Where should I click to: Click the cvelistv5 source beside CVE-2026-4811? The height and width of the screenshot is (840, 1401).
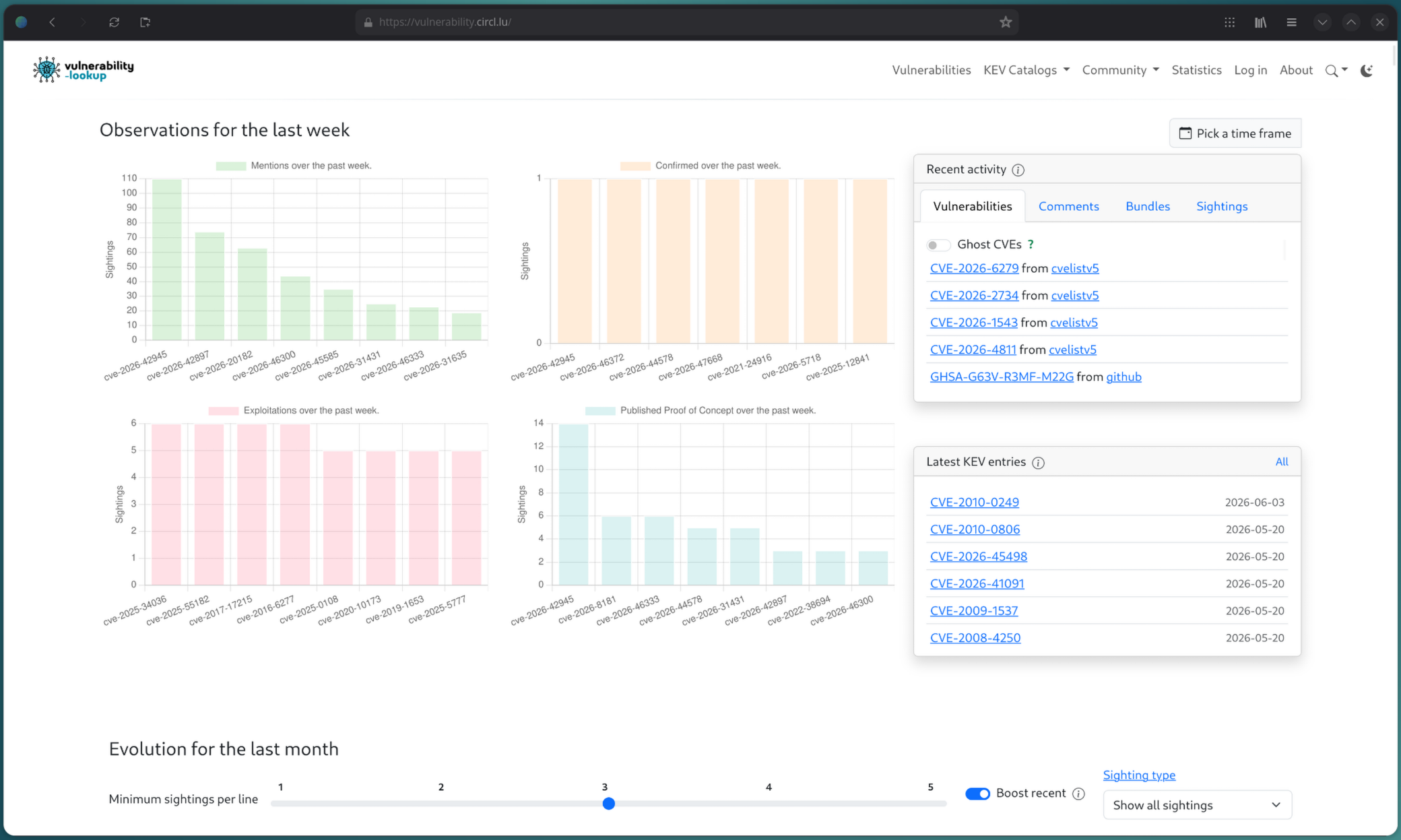[x=1072, y=350]
